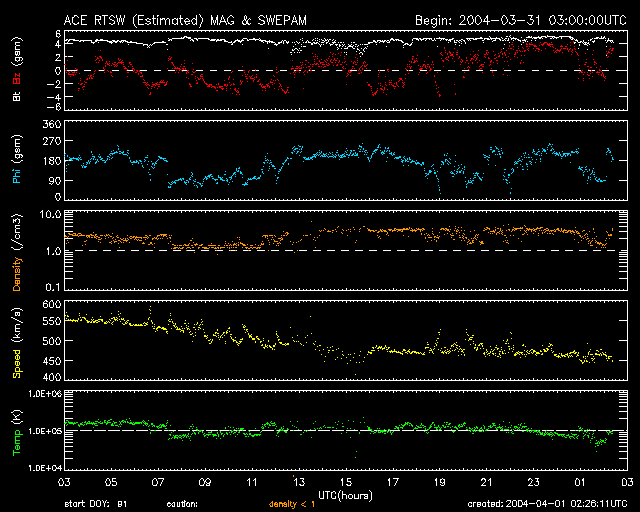
Task: Select the '1.0E+05' tick on the Temp axis
Action: coord(45,431)
